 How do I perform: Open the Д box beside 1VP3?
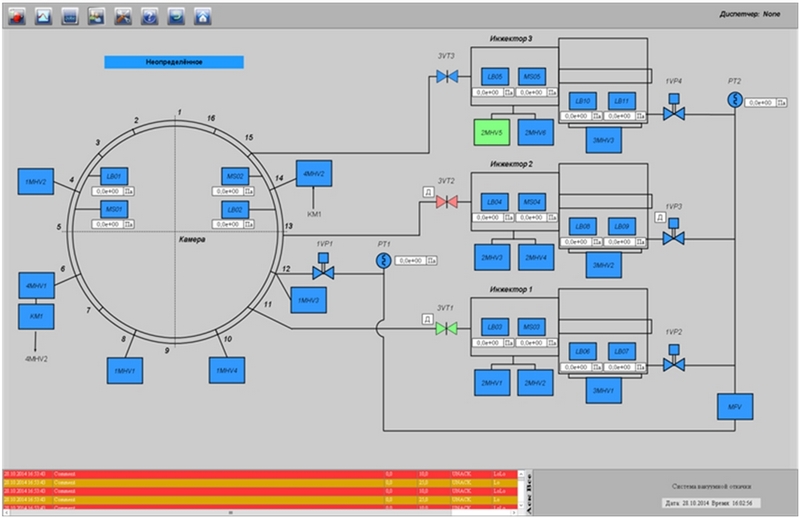click(x=660, y=217)
